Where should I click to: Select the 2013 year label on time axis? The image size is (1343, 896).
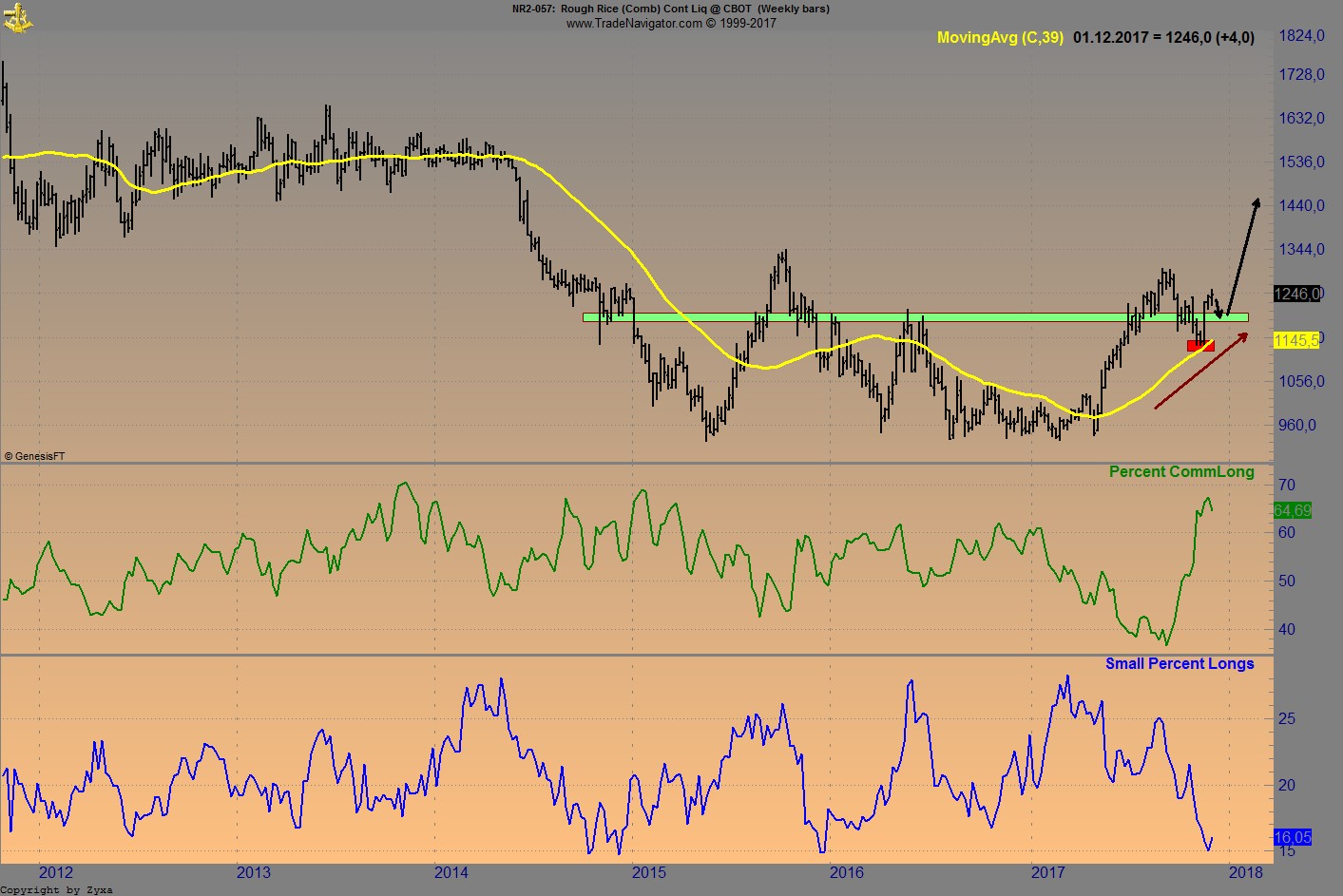point(254,872)
